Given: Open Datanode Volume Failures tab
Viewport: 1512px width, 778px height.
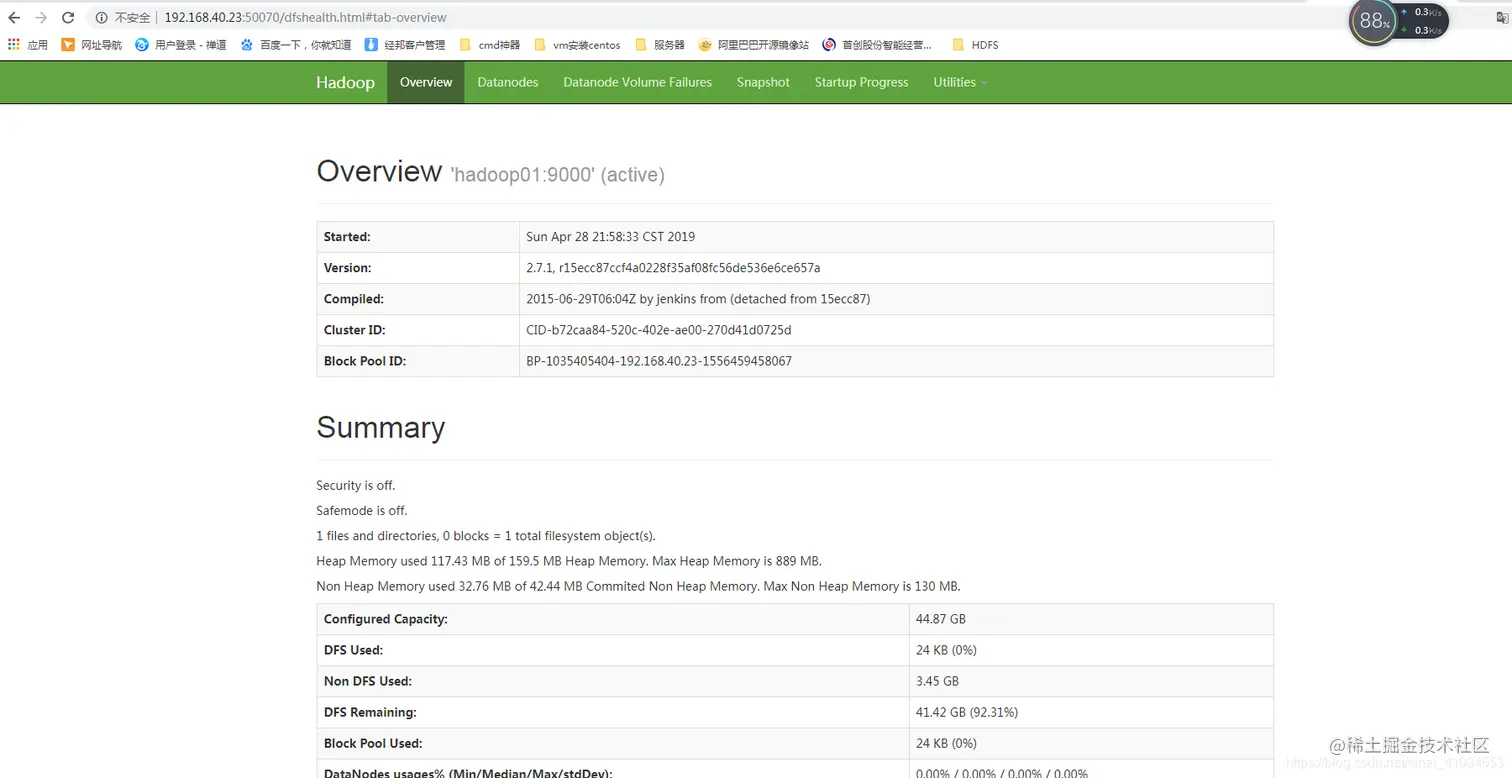Looking at the screenshot, I should (638, 82).
